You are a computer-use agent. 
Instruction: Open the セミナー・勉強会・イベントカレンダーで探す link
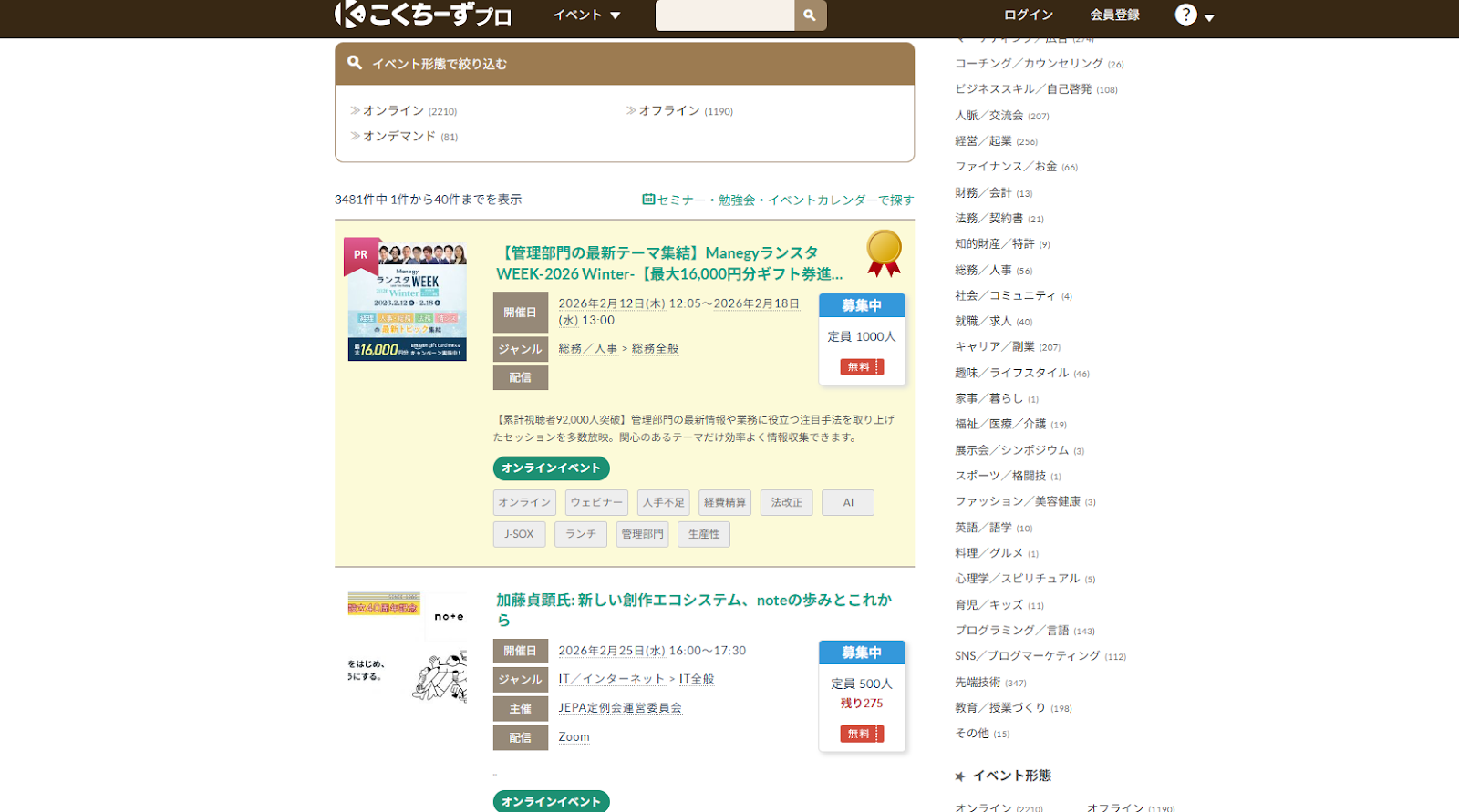[x=778, y=200]
